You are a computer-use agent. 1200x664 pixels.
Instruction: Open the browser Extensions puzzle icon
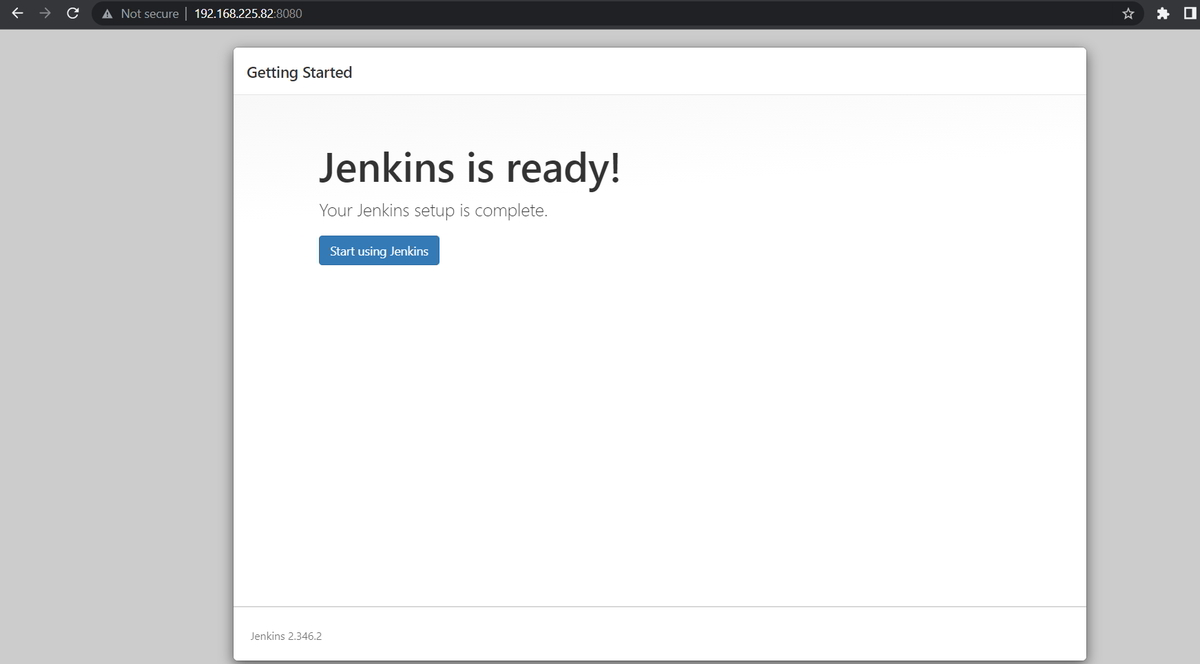pos(1162,13)
